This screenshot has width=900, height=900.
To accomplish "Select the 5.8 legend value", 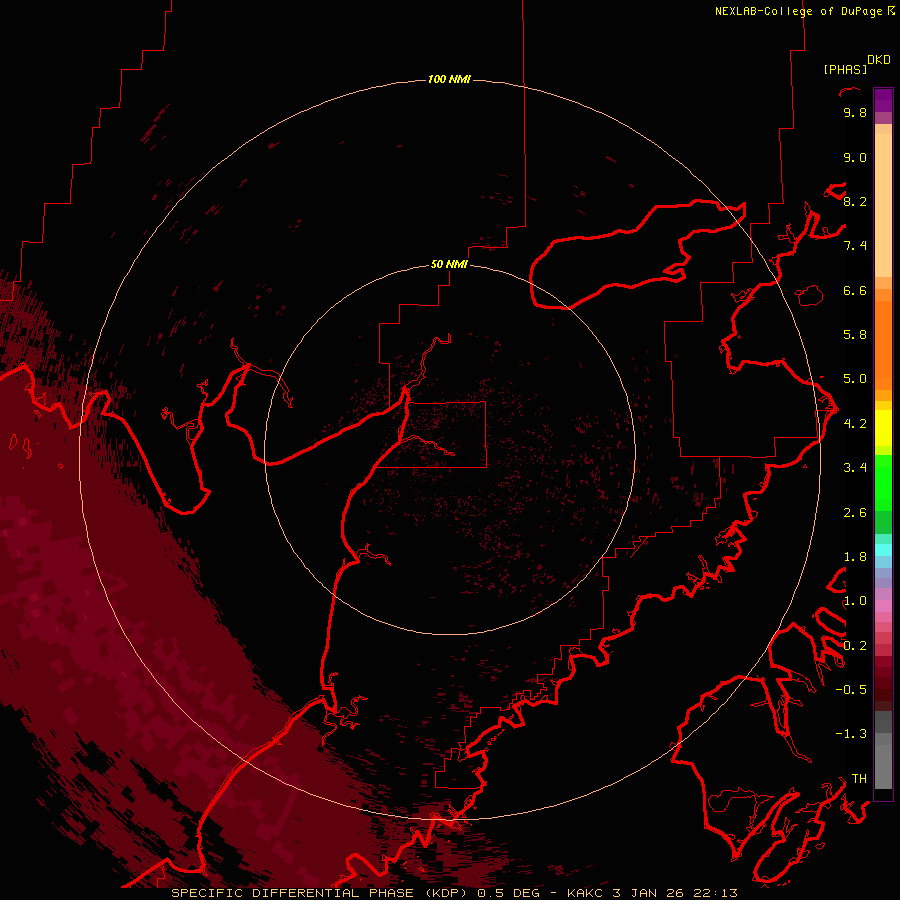I will 855,335.
